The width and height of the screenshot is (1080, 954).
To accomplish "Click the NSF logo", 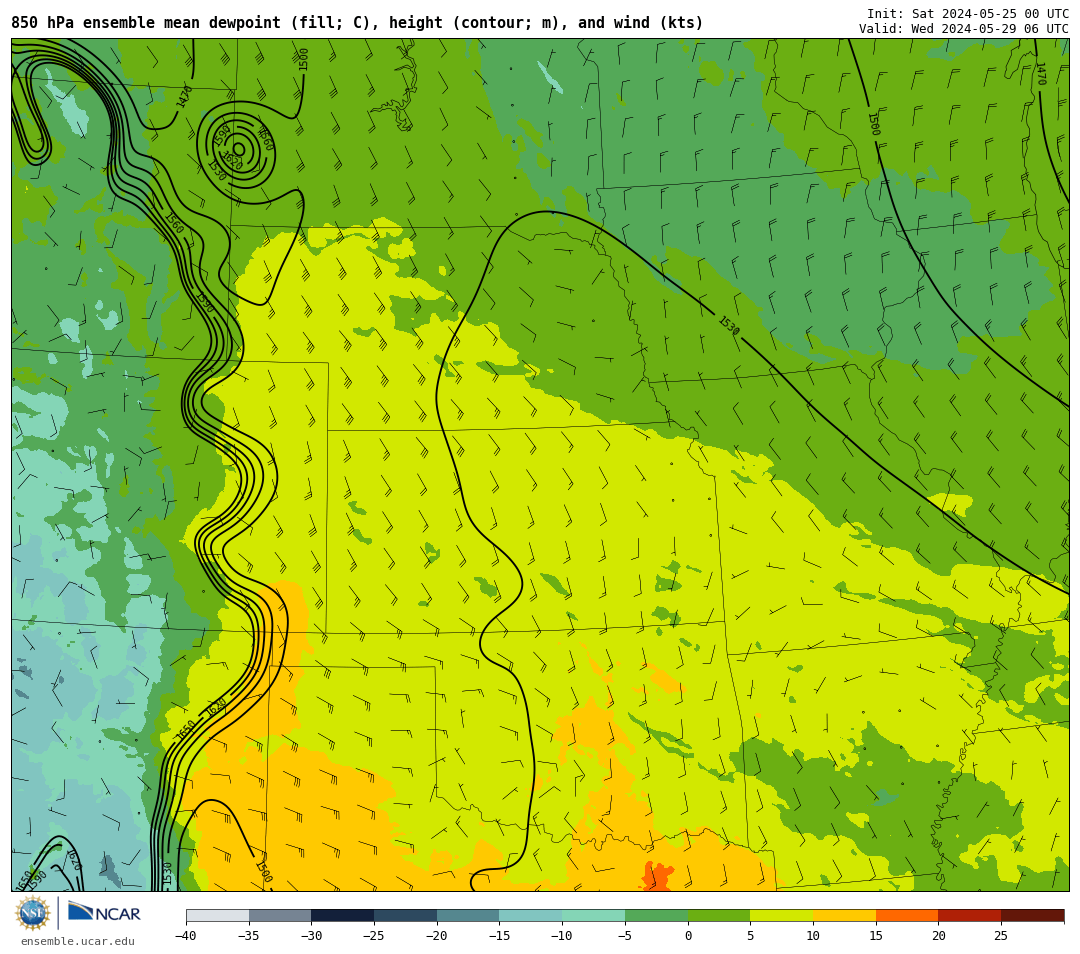I will 33,913.
